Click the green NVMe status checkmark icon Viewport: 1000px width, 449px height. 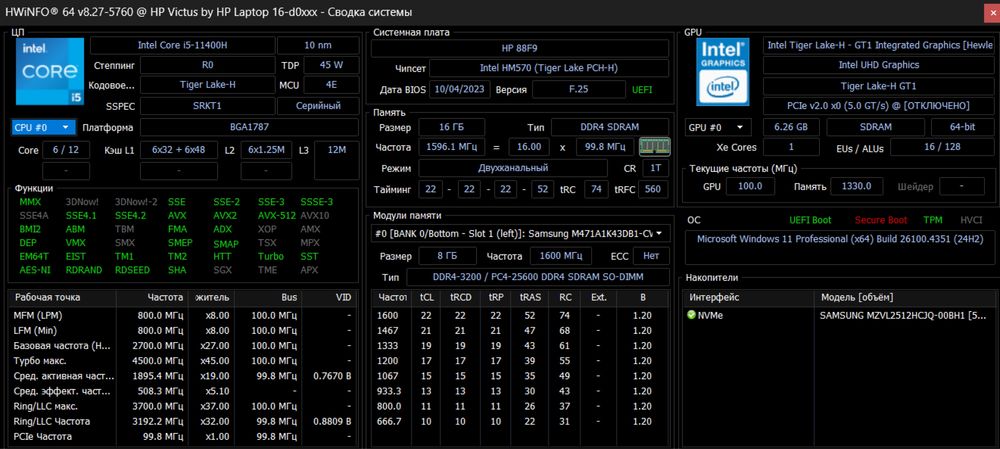[x=691, y=315]
